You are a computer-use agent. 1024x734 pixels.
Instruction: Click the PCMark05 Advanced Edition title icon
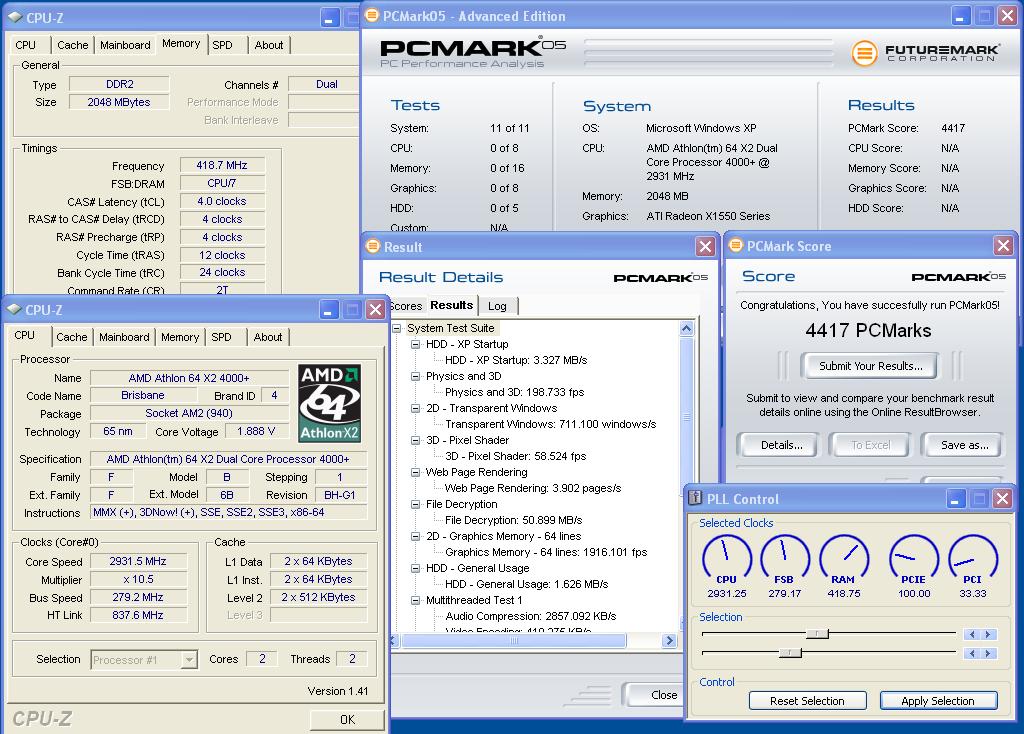pyautogui.click(x=372, y=15)
